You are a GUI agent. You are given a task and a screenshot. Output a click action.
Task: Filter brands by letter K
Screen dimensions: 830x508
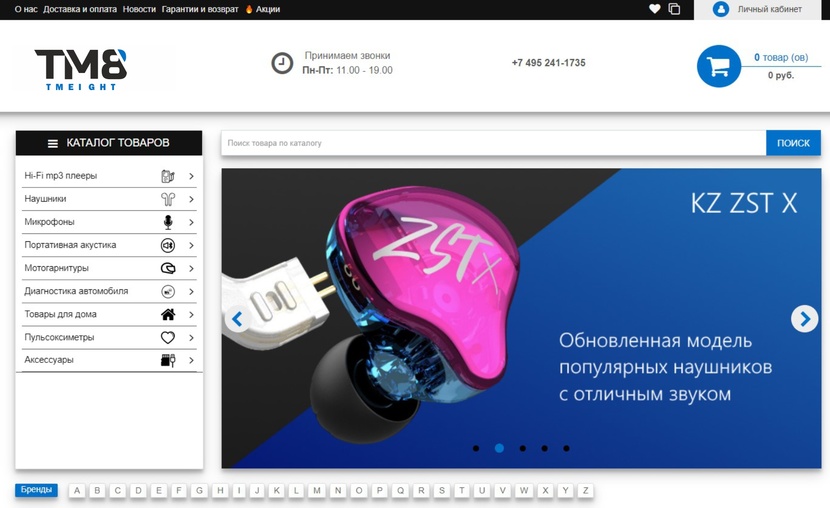(276, 491)
